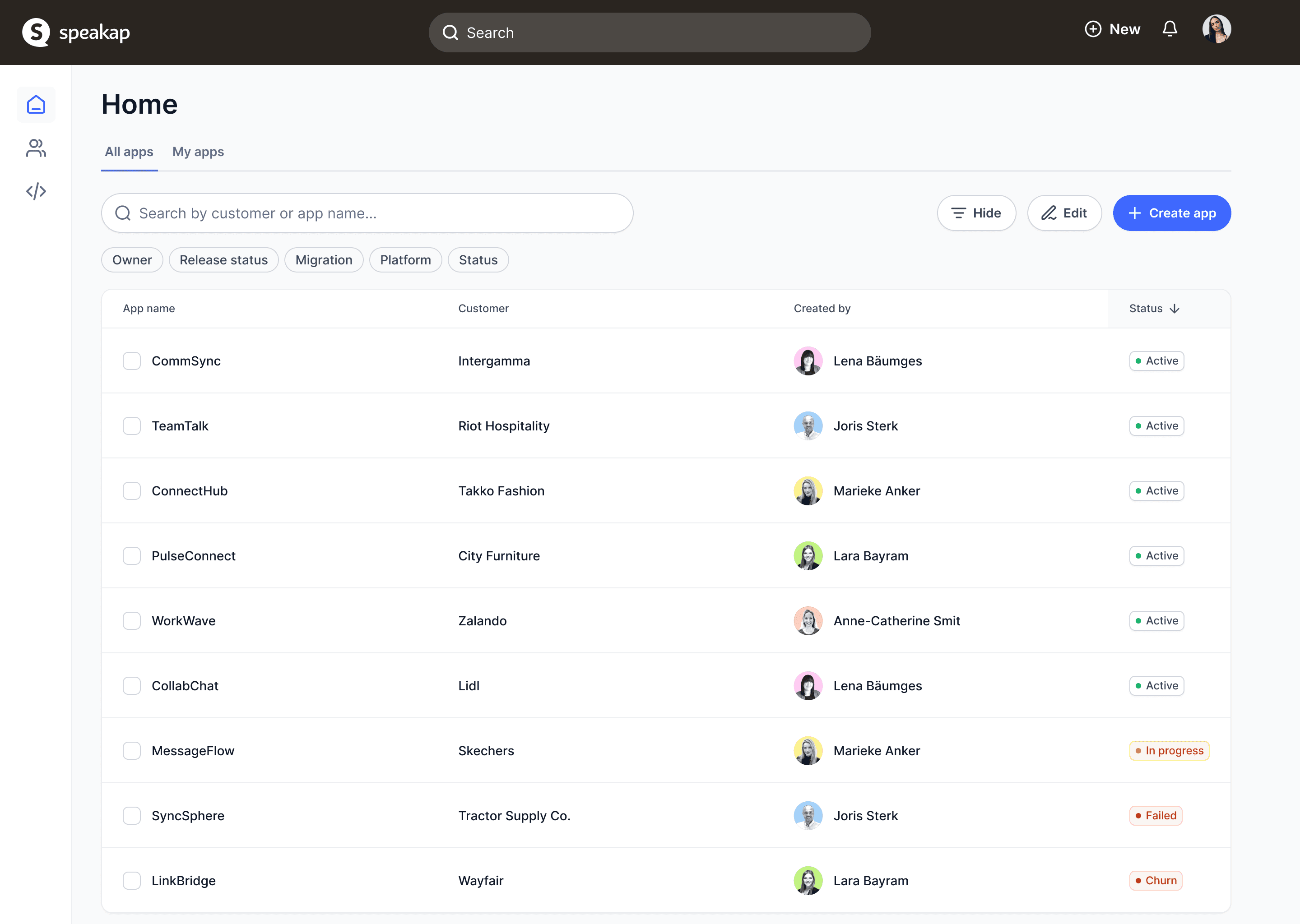
Task: Open the Users sidebar icon
Action: pos(36,148)
